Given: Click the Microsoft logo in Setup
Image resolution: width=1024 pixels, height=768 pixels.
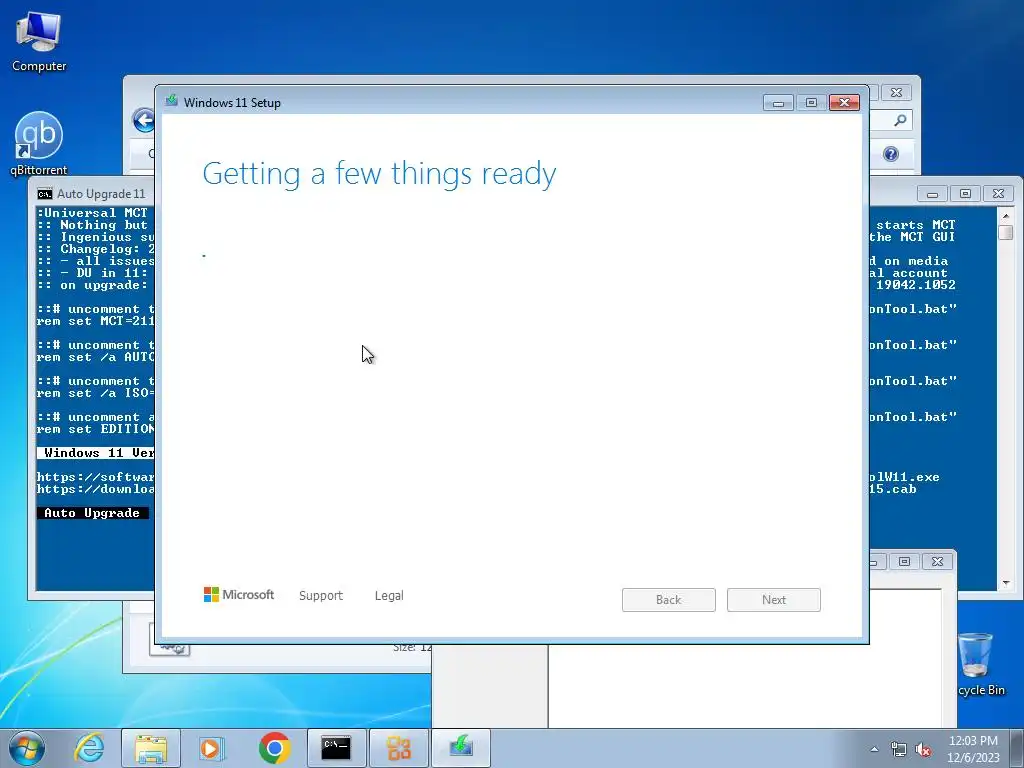Looking at the screenshot, I should coord(239,595).
